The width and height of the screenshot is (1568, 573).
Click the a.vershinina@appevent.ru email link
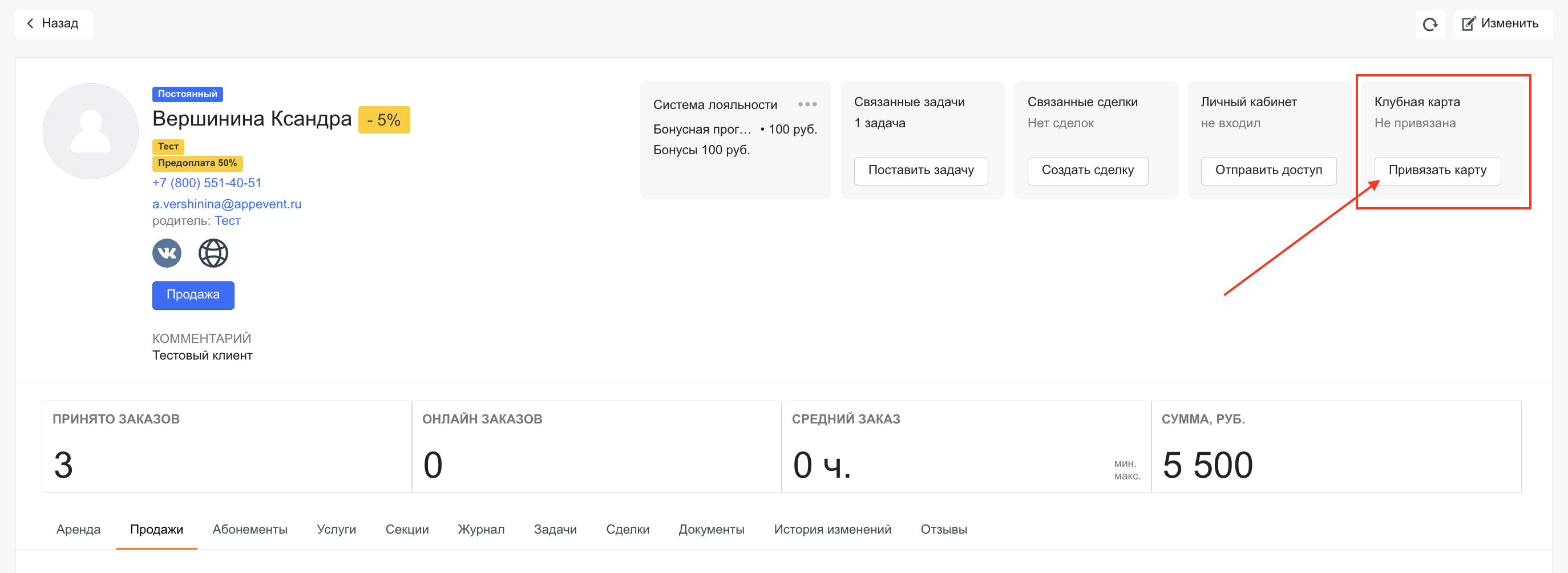pos(227,204)
